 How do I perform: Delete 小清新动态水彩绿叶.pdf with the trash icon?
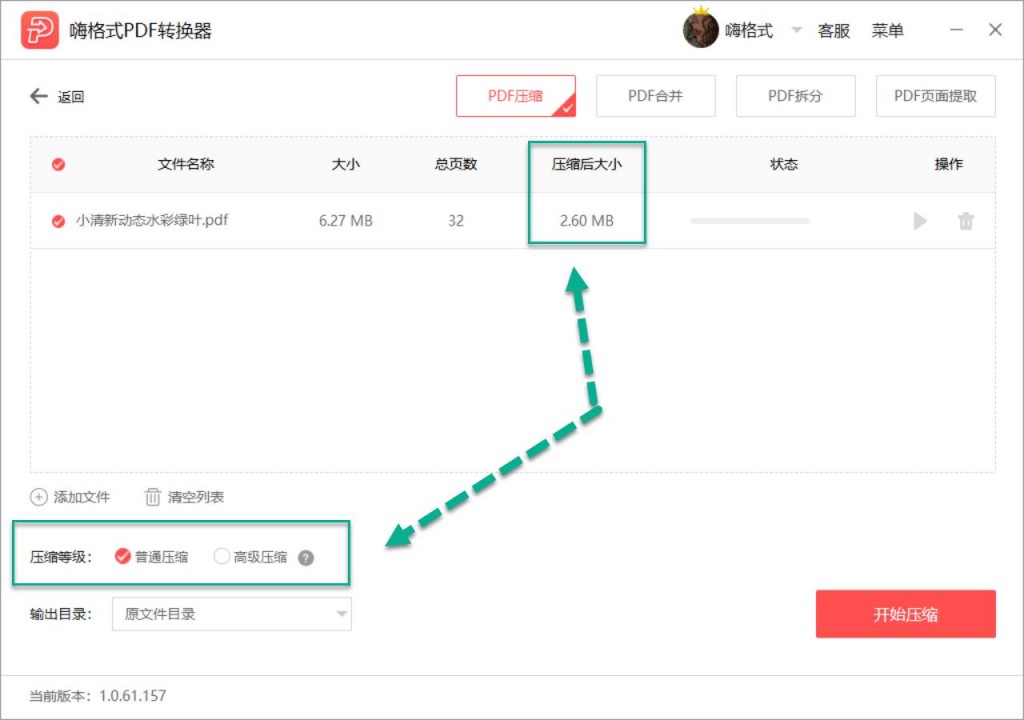coord(965,221)
